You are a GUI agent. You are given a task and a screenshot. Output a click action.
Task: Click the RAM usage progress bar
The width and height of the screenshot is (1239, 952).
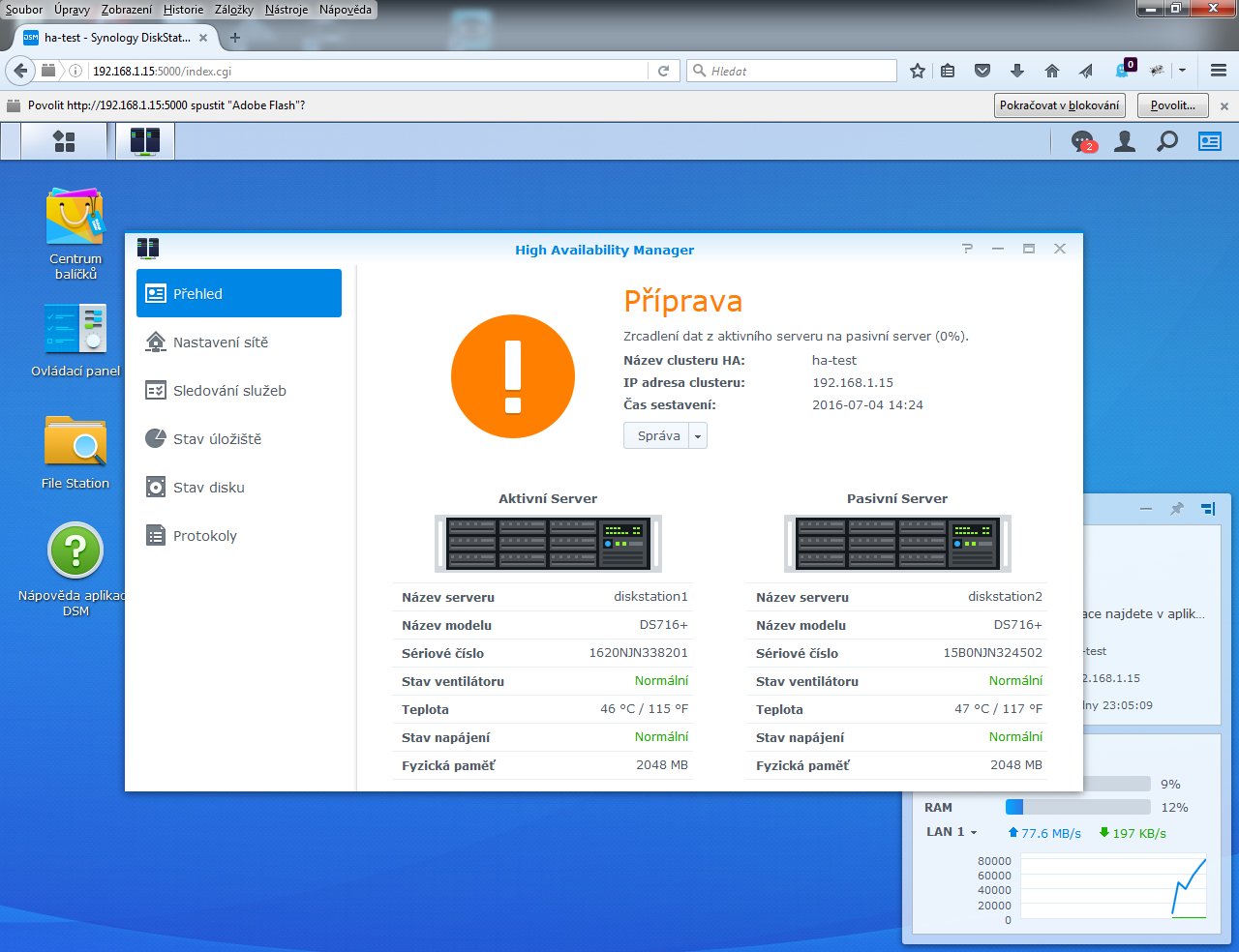(1077, 807)
